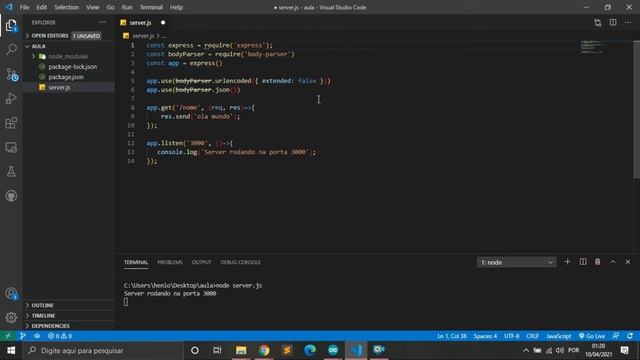Open the Edit menu
The image size is (640, 360).
pos(42,7)
